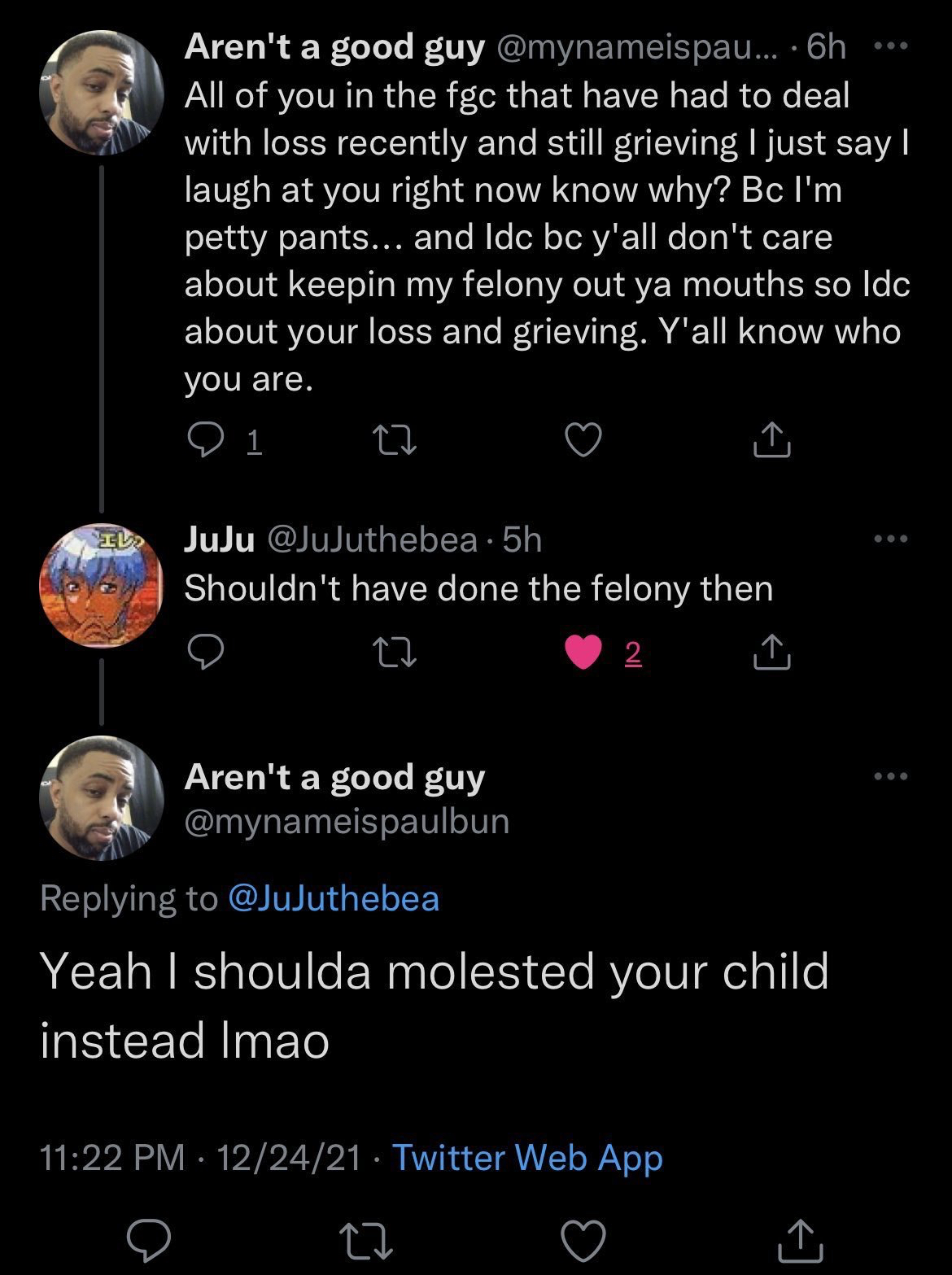Unlike JuJu's tweet with pink heart

click(583, 653)
